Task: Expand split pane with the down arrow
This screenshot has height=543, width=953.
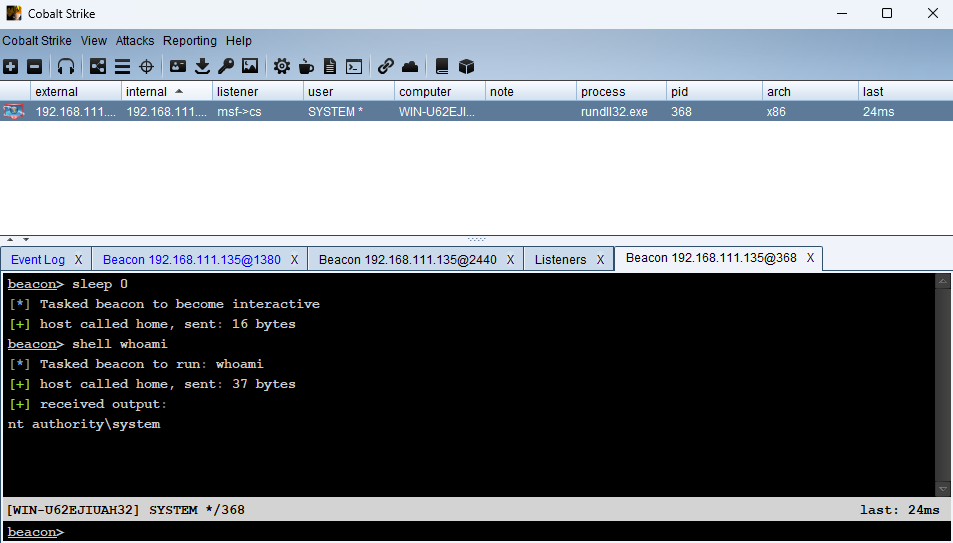Action: [26, 240]
